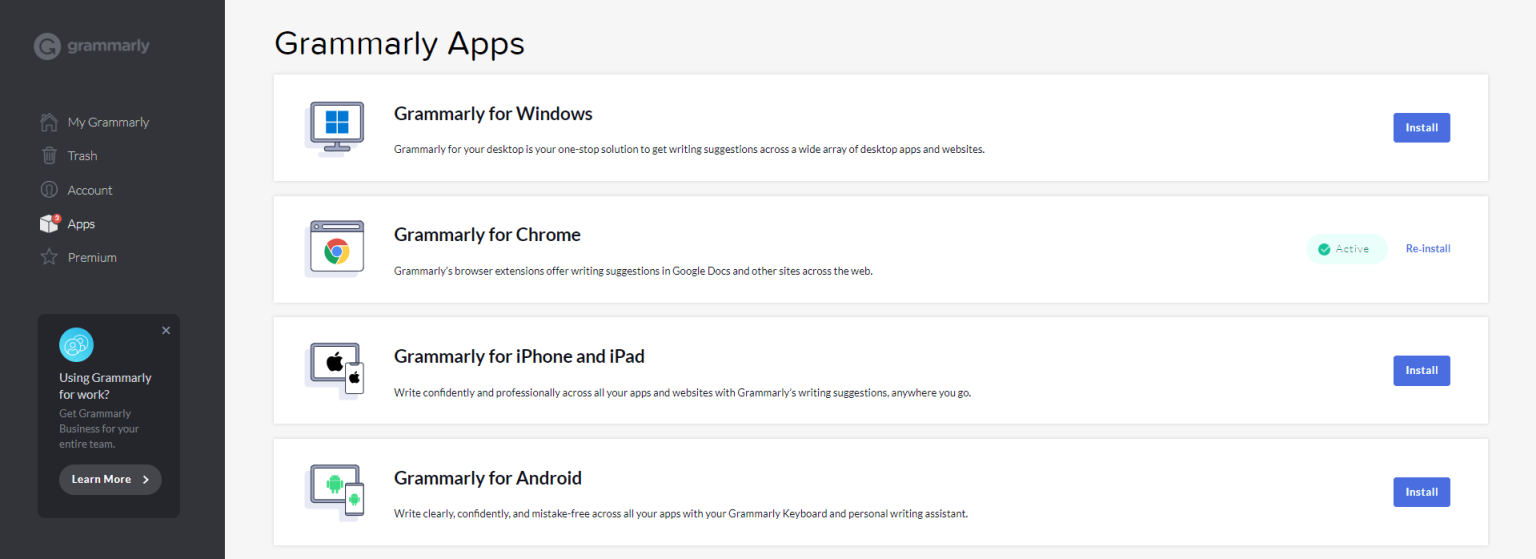Click the Grammarly logo icon
This screenshot has width=1536, height=559.
point(47,46)
